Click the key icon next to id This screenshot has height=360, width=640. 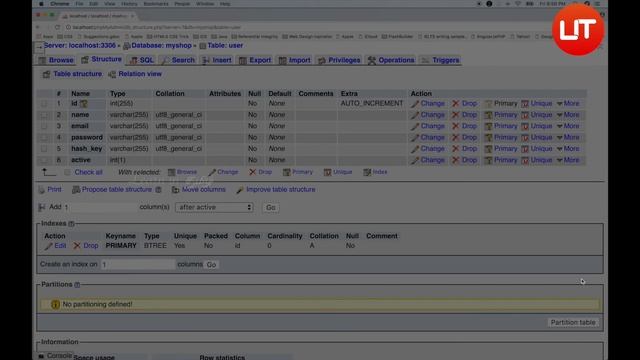click(x=84, y=104)
